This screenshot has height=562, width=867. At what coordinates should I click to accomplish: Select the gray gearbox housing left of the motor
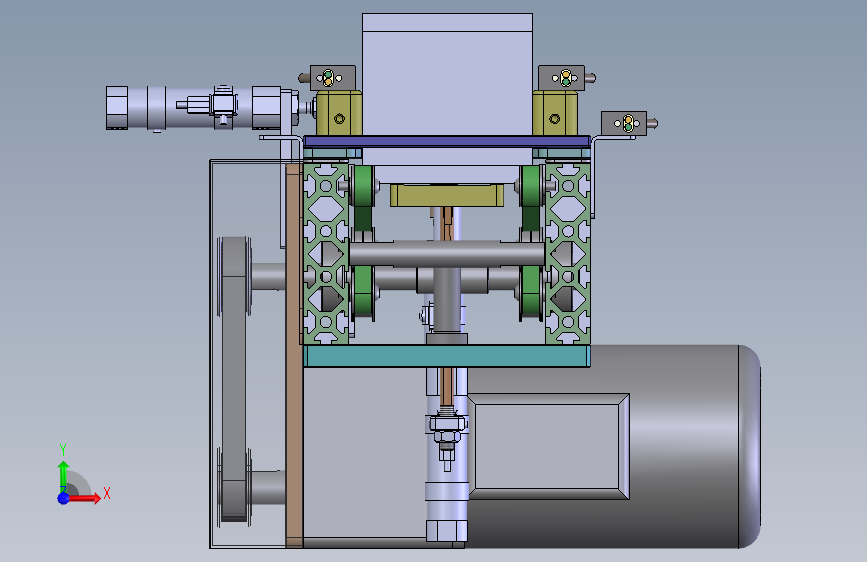pos(365,452)
